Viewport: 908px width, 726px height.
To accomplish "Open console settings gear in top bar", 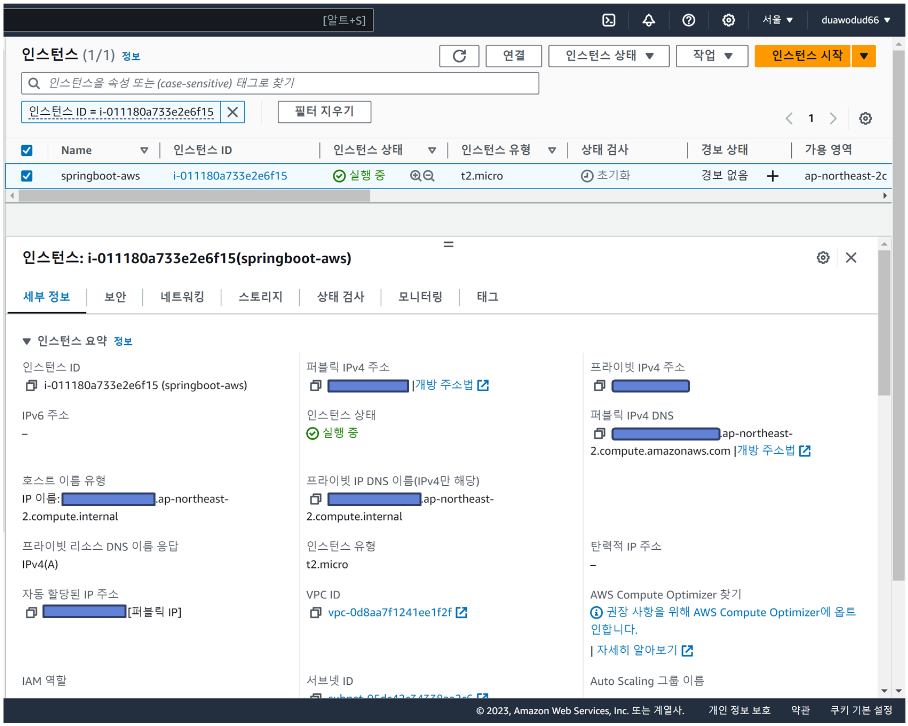I will 728,20.
